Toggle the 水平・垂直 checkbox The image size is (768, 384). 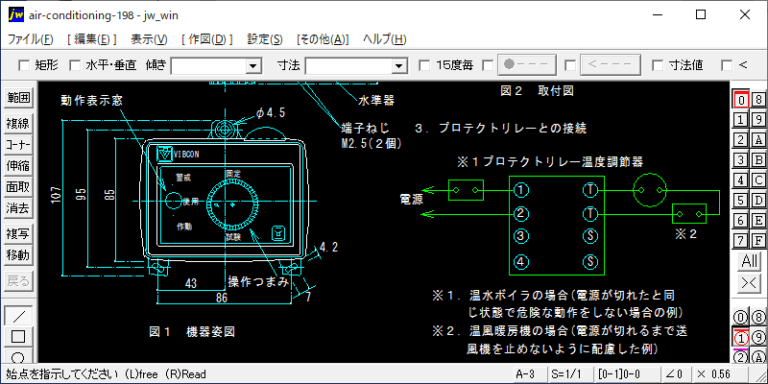click(x=74, y=65)
